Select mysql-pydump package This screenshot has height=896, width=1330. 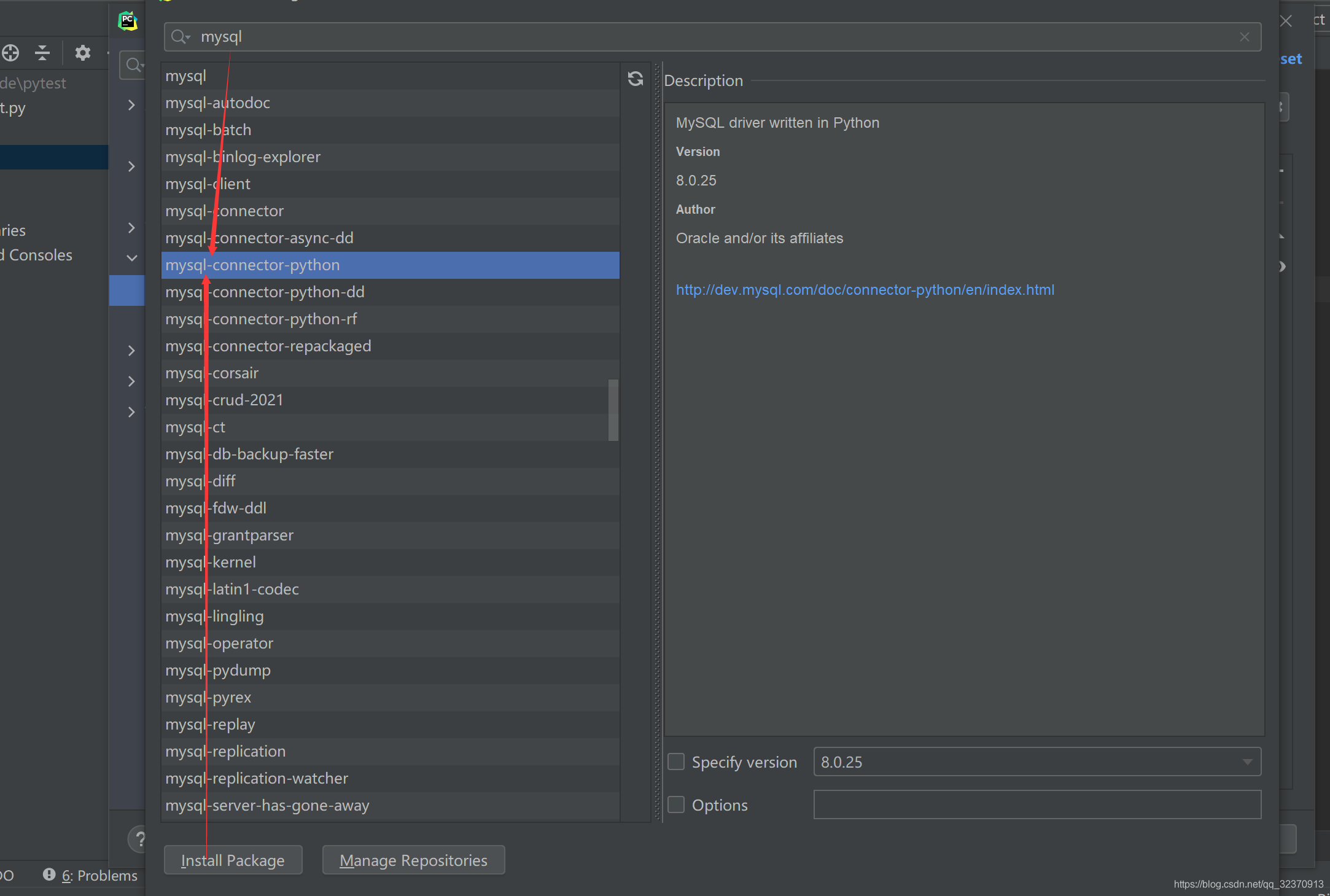[x=391, y=671]
